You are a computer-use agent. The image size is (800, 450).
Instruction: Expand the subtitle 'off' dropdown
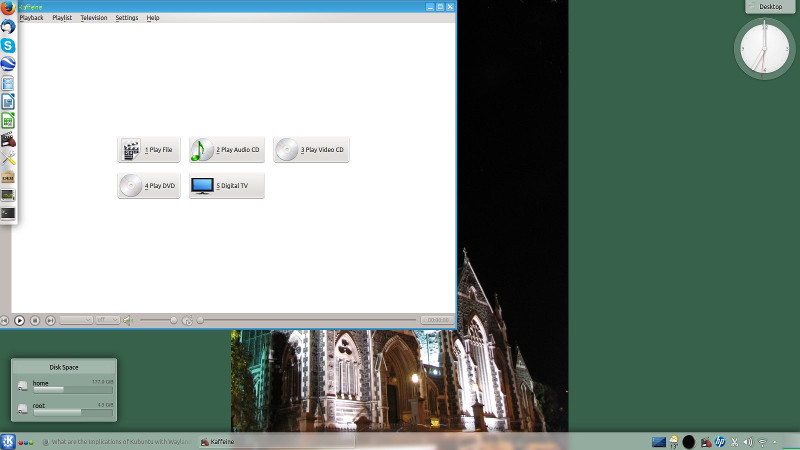pyautogui.click(x=107, y=320)
